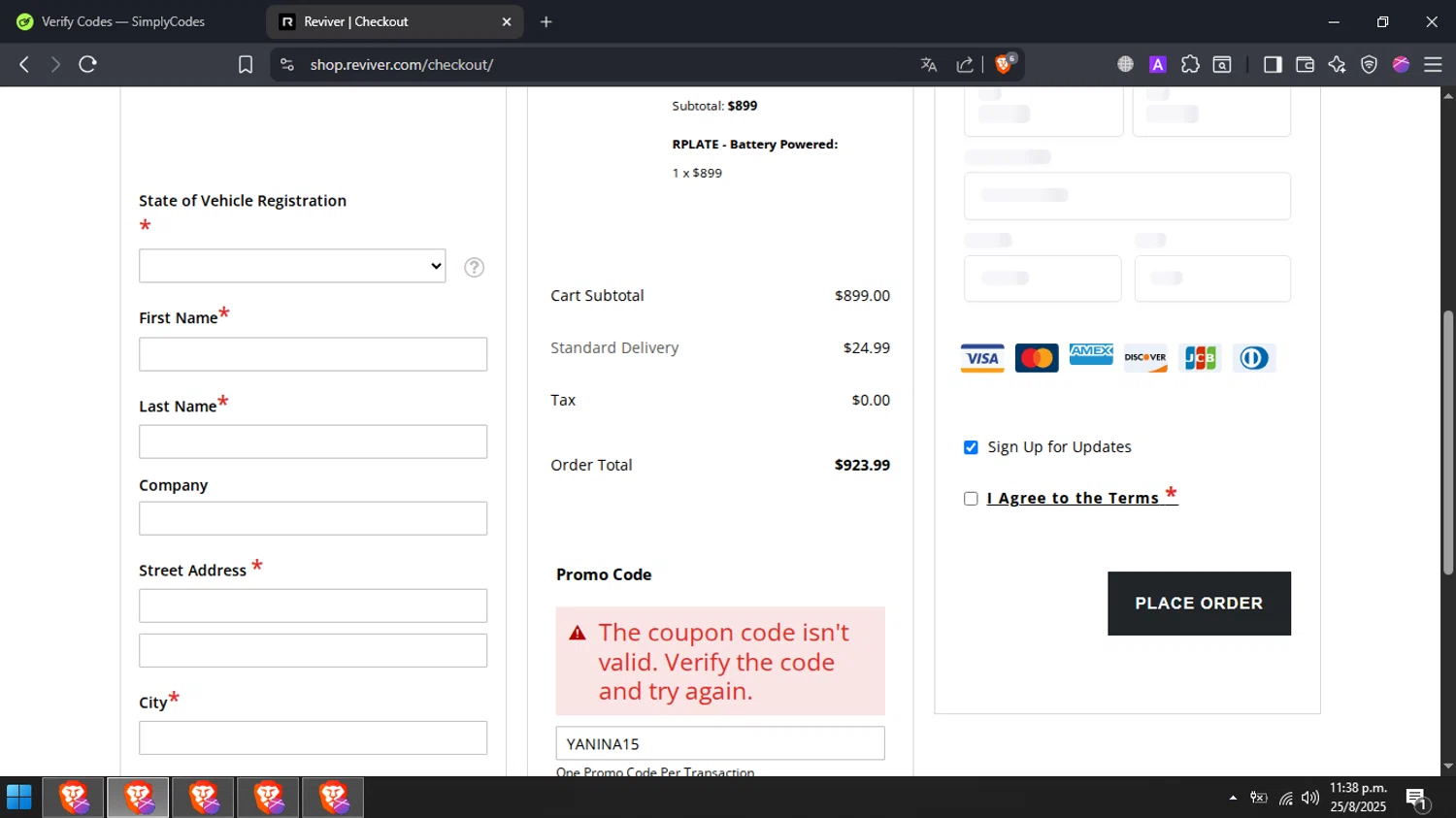Click the invalid coupon code error message
Viewport: 1456px width, 818px height.
click(720, 662)
